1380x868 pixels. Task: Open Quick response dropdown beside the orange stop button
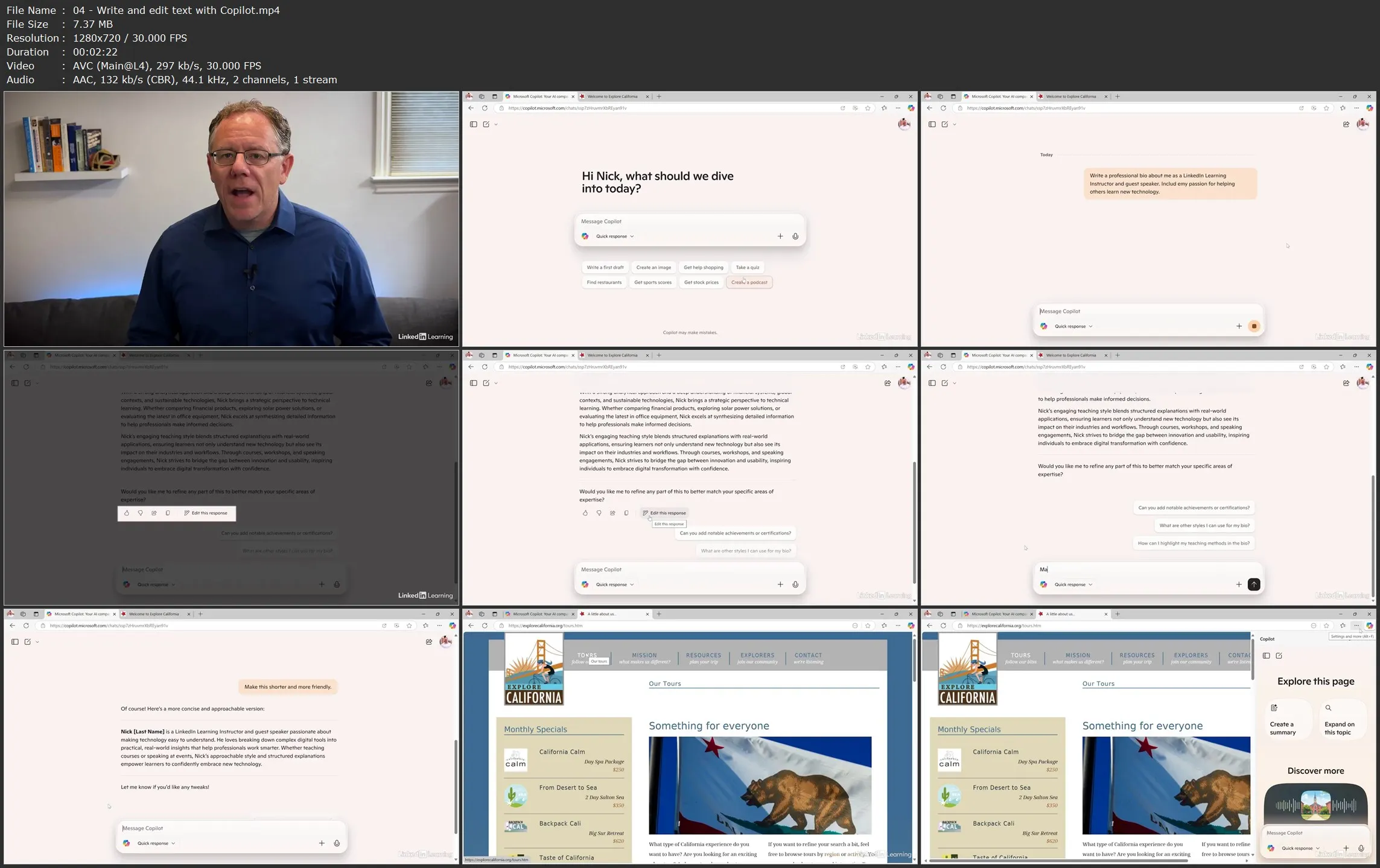click(x=1073, y=326)
